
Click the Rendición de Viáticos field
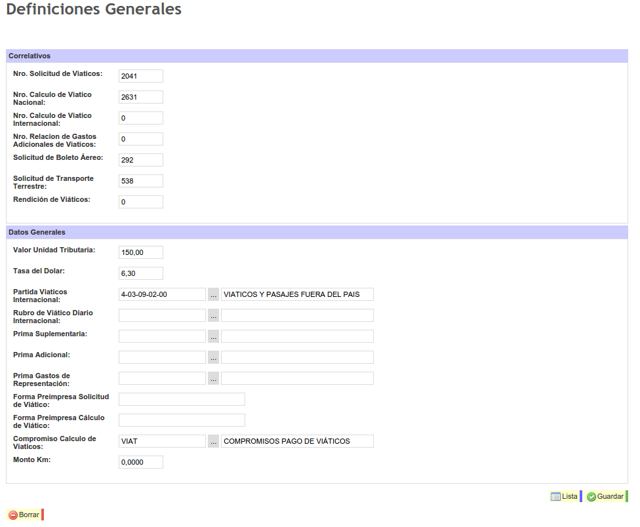pos(140,202)
